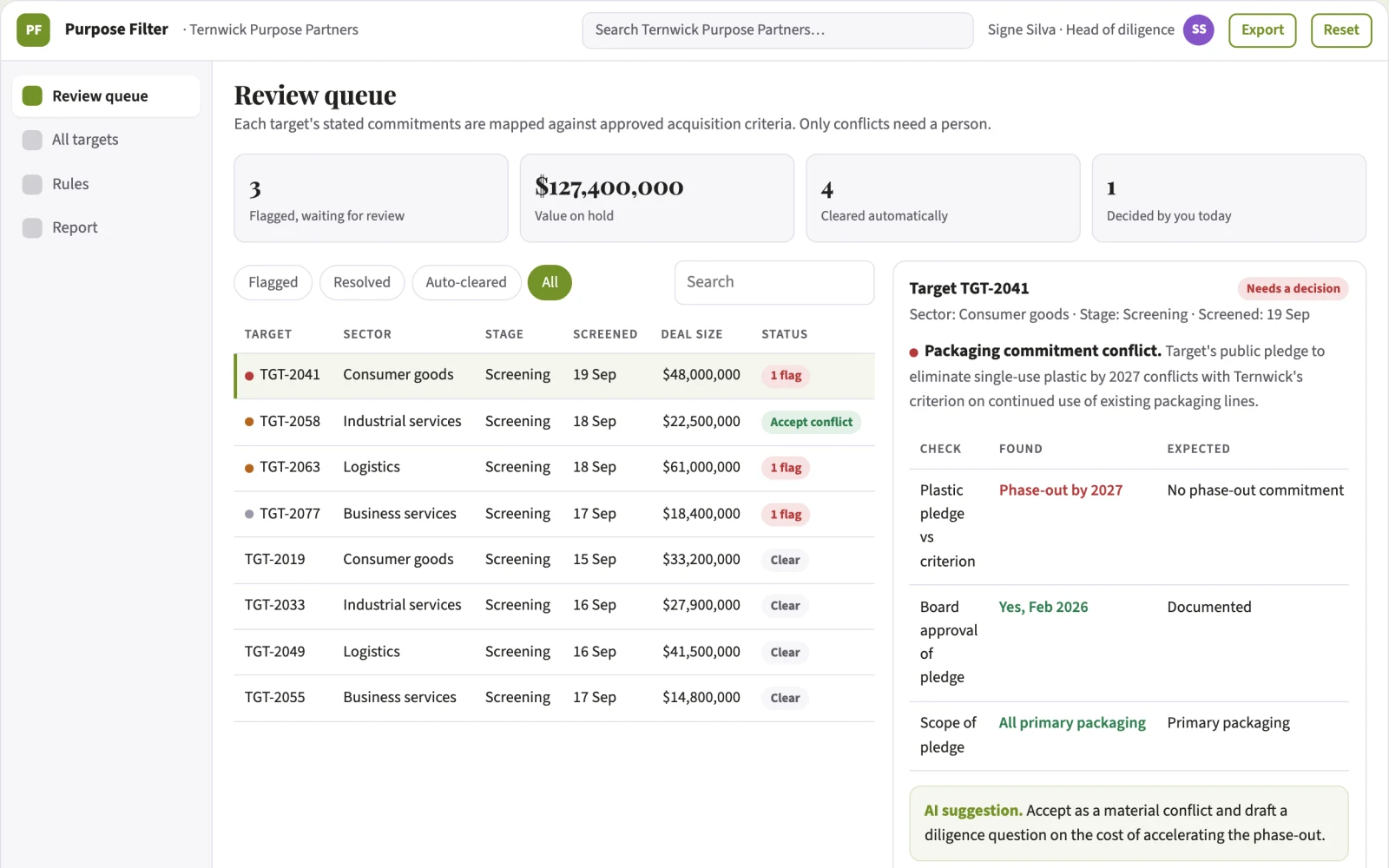
Task: Click the PF Purpose Filter logo
Action: [x=33, y=30]
